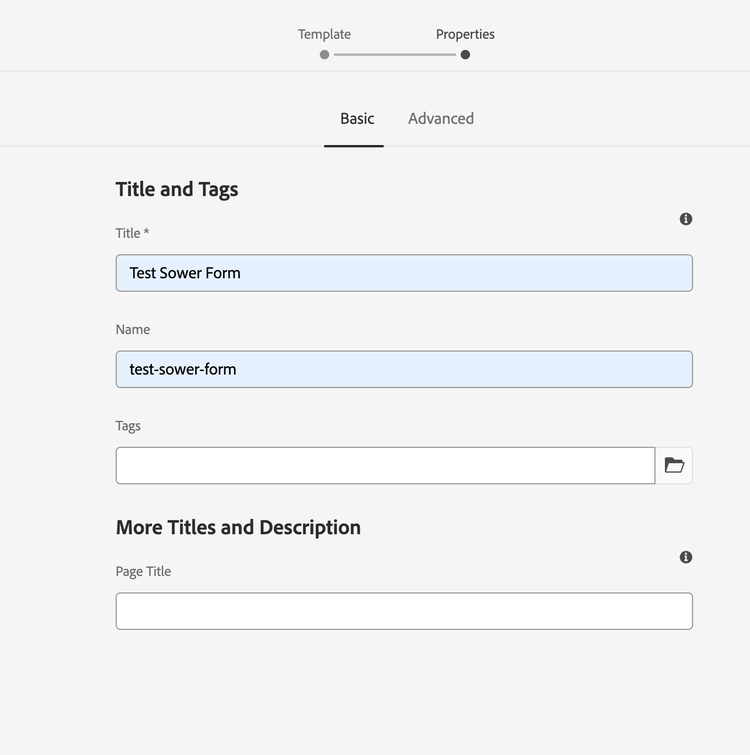Image resolution: width=750 pixels, height=755 pixels.
Task: Focus the Name field containing test-sower-form
Action: click(404, 369)
